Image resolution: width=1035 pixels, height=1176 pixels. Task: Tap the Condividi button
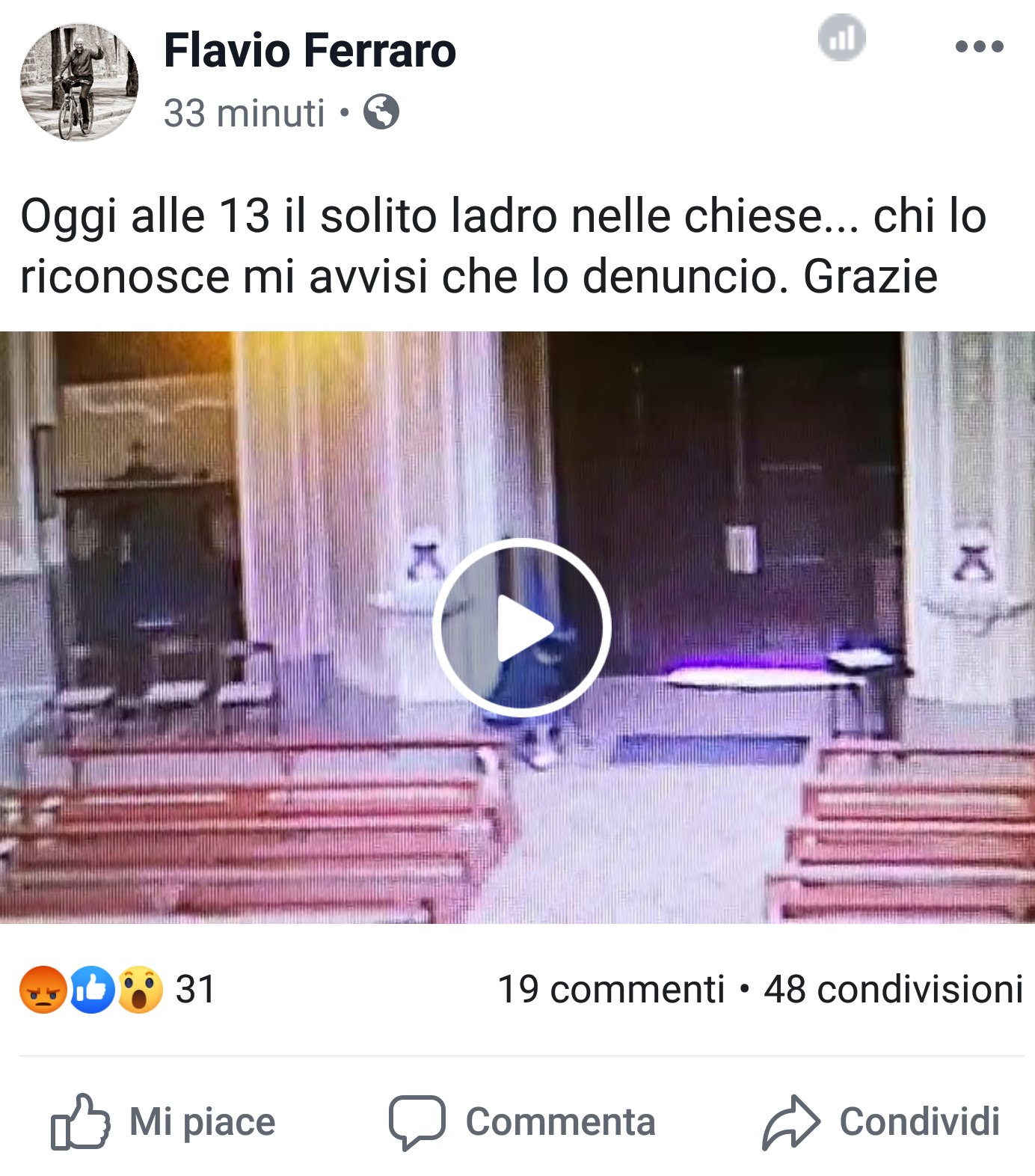click(881, 1121)
